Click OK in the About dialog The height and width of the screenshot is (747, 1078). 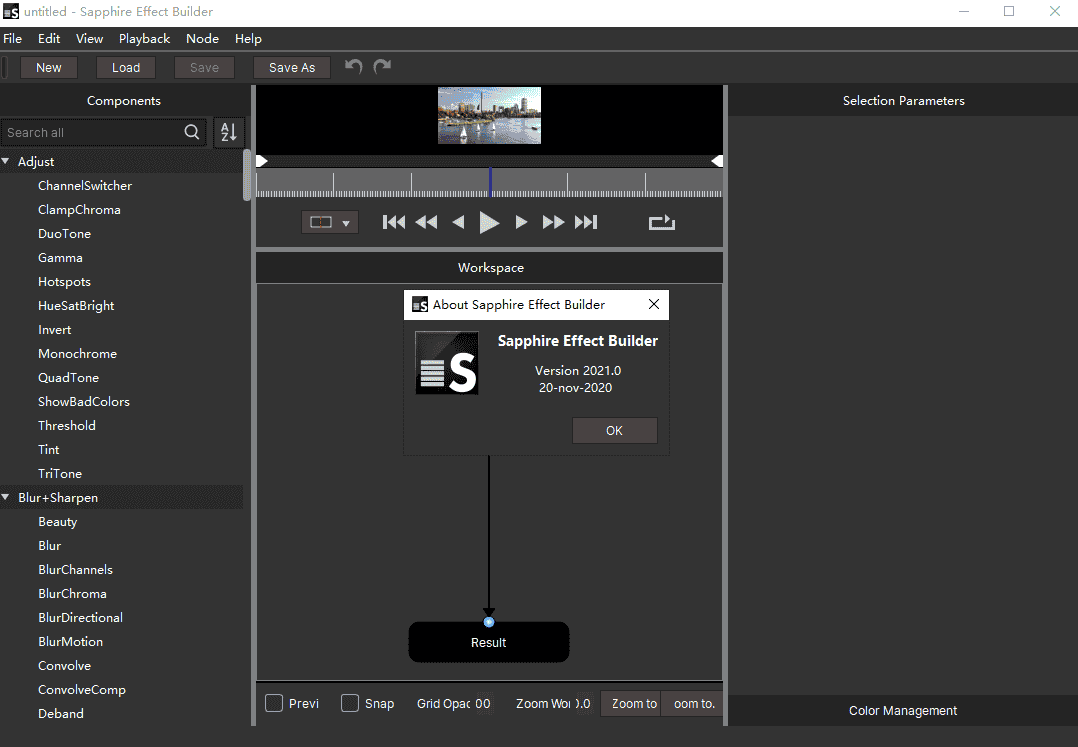pos(615,430)
